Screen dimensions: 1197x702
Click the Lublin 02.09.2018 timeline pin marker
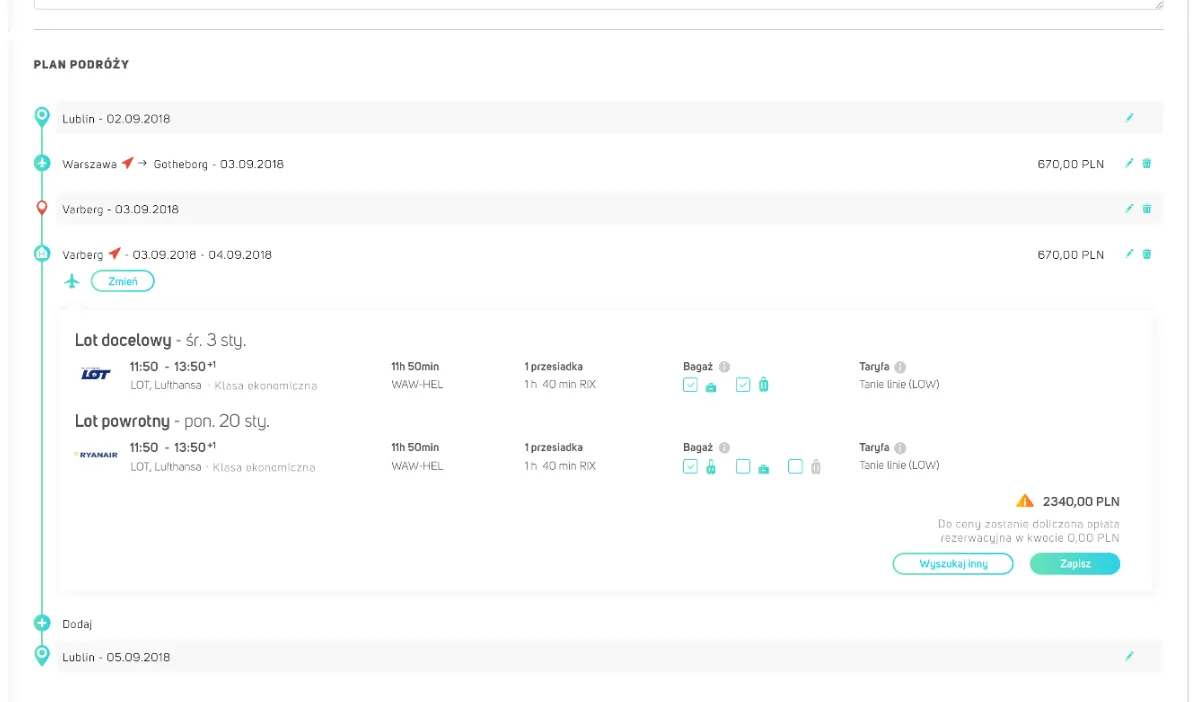tap(42, 117)
